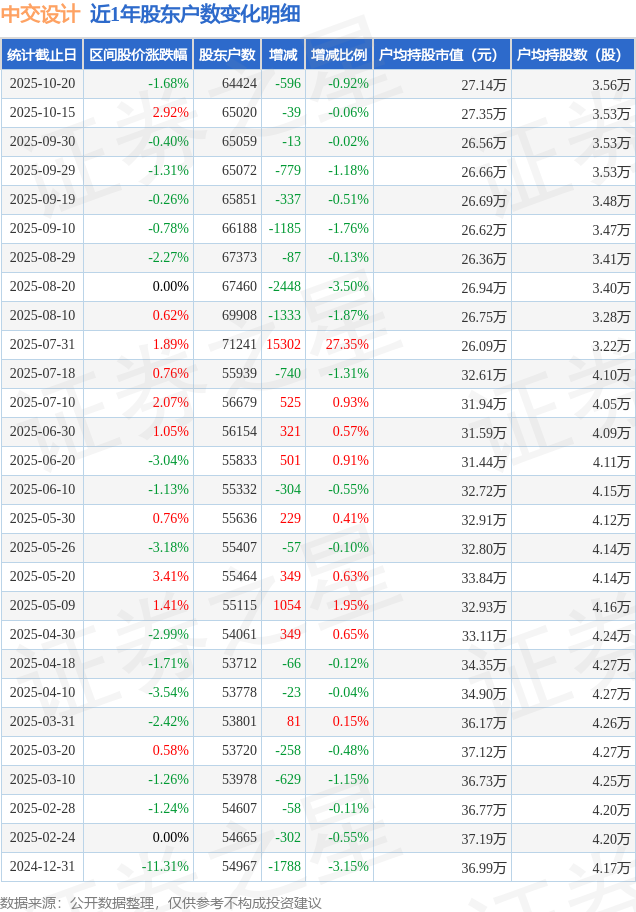Select the 2025-07-31 date cell

point(42,345)
